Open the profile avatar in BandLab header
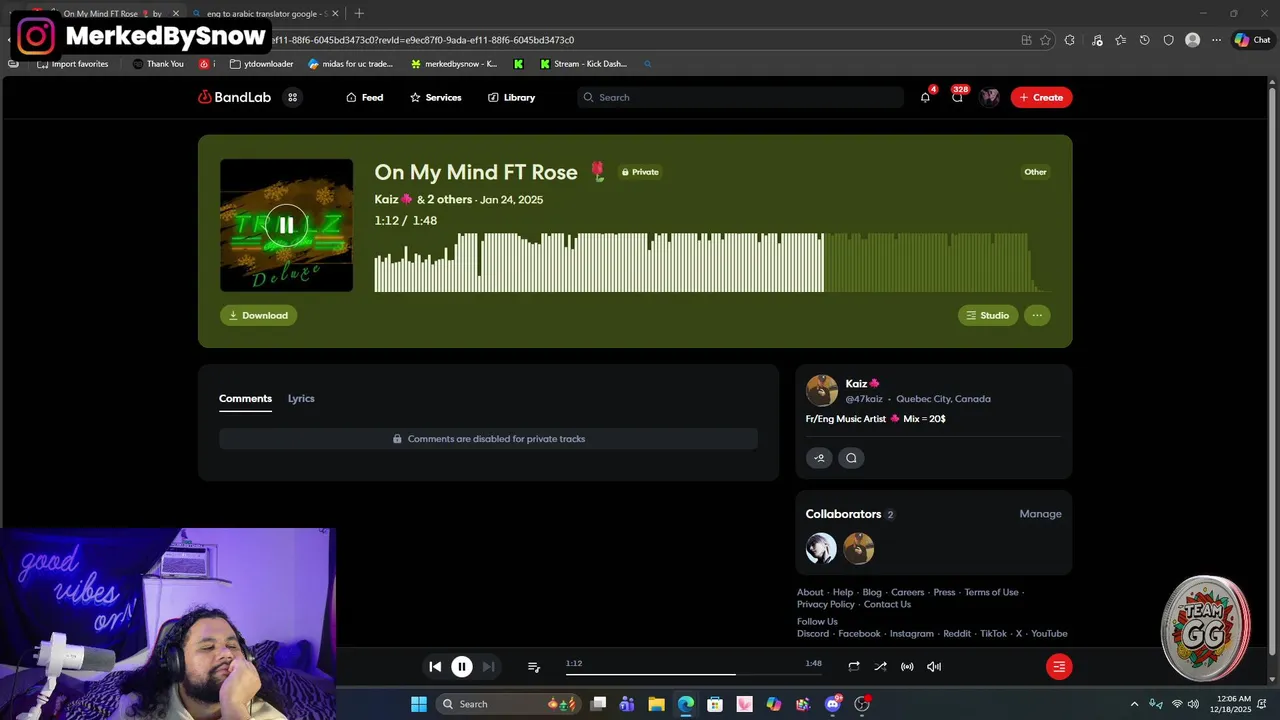The image size is (1280, 720). [990, 97]
